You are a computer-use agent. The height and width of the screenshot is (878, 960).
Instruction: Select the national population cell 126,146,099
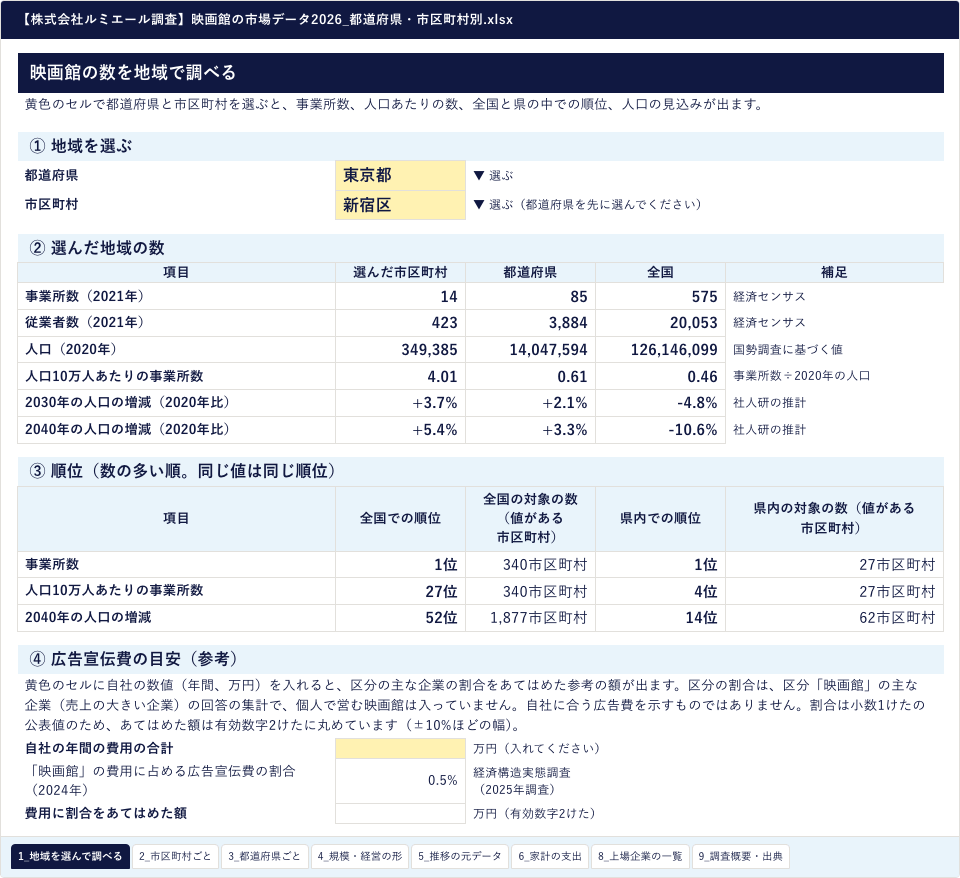(660, 350)
